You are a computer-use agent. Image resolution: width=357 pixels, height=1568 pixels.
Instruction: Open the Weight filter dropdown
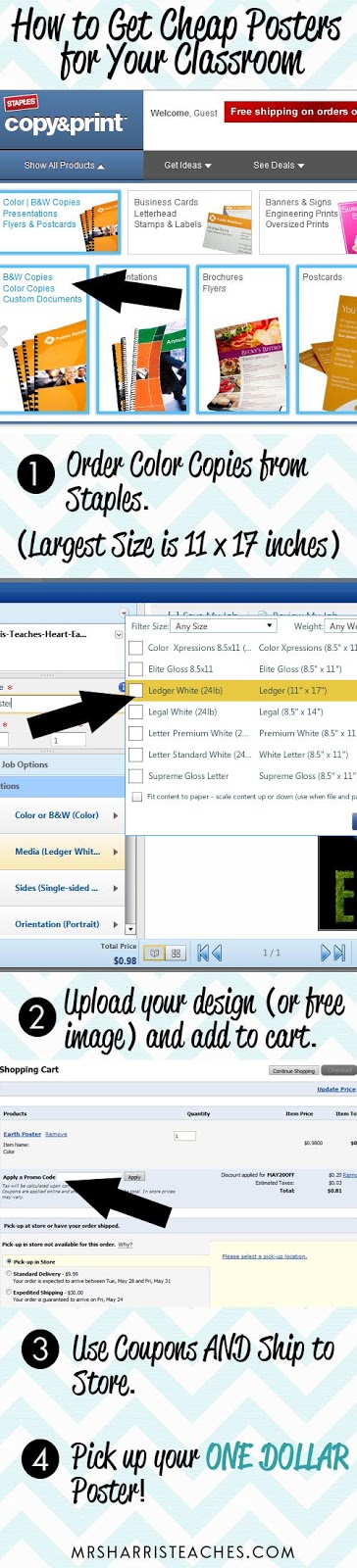pyautogui.click(x=341, y=626)
